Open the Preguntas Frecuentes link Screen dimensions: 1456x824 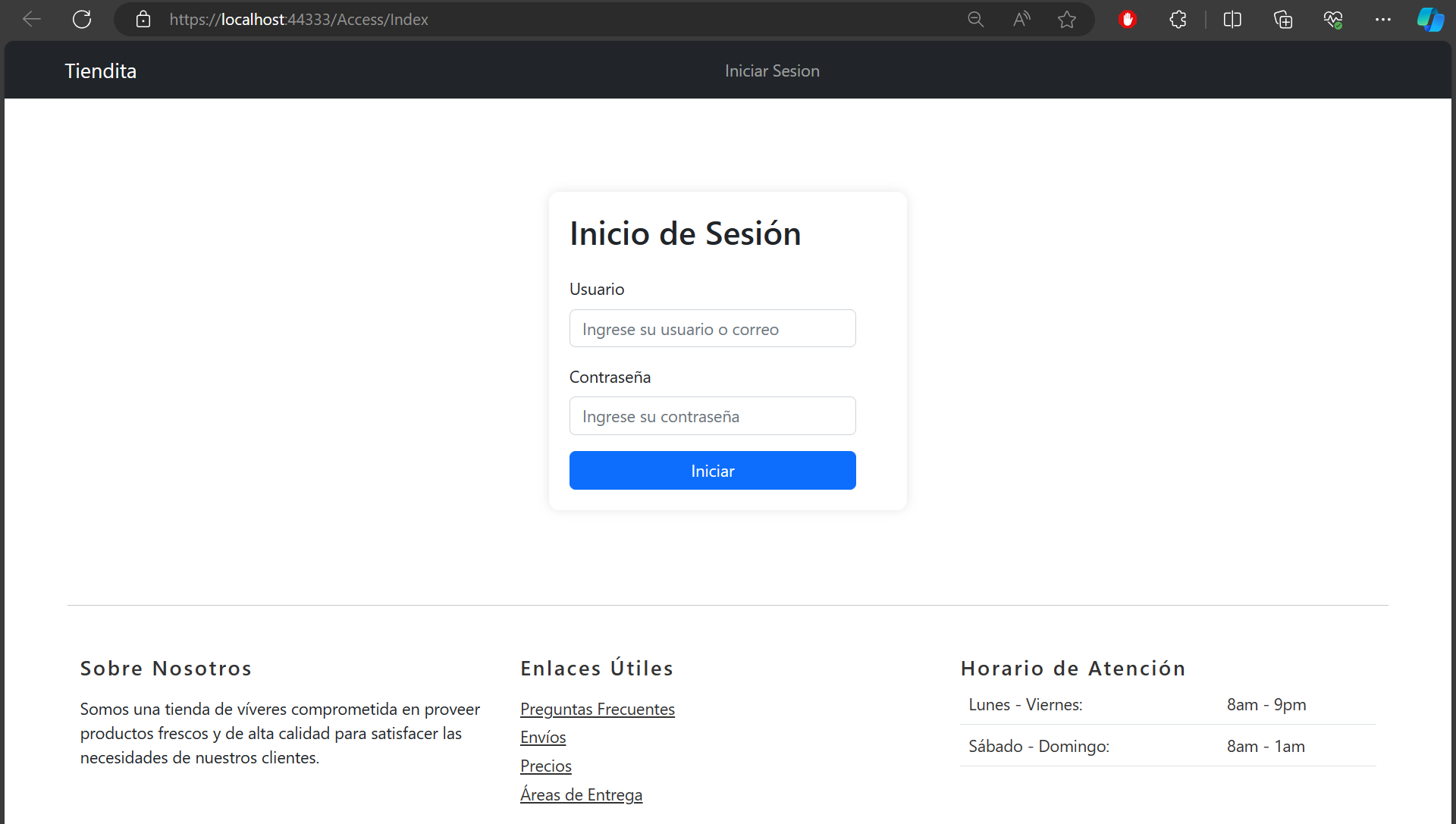pyautogui.click(x=598, y=710)
